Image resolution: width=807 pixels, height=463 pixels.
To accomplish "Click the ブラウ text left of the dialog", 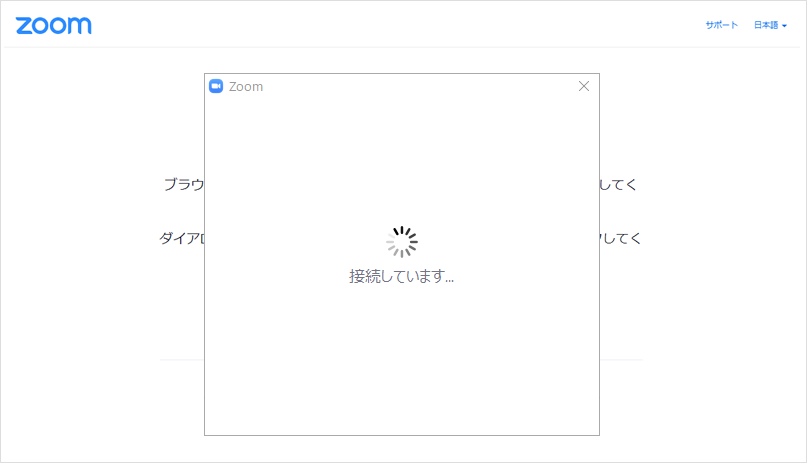I will click(184, 184).
